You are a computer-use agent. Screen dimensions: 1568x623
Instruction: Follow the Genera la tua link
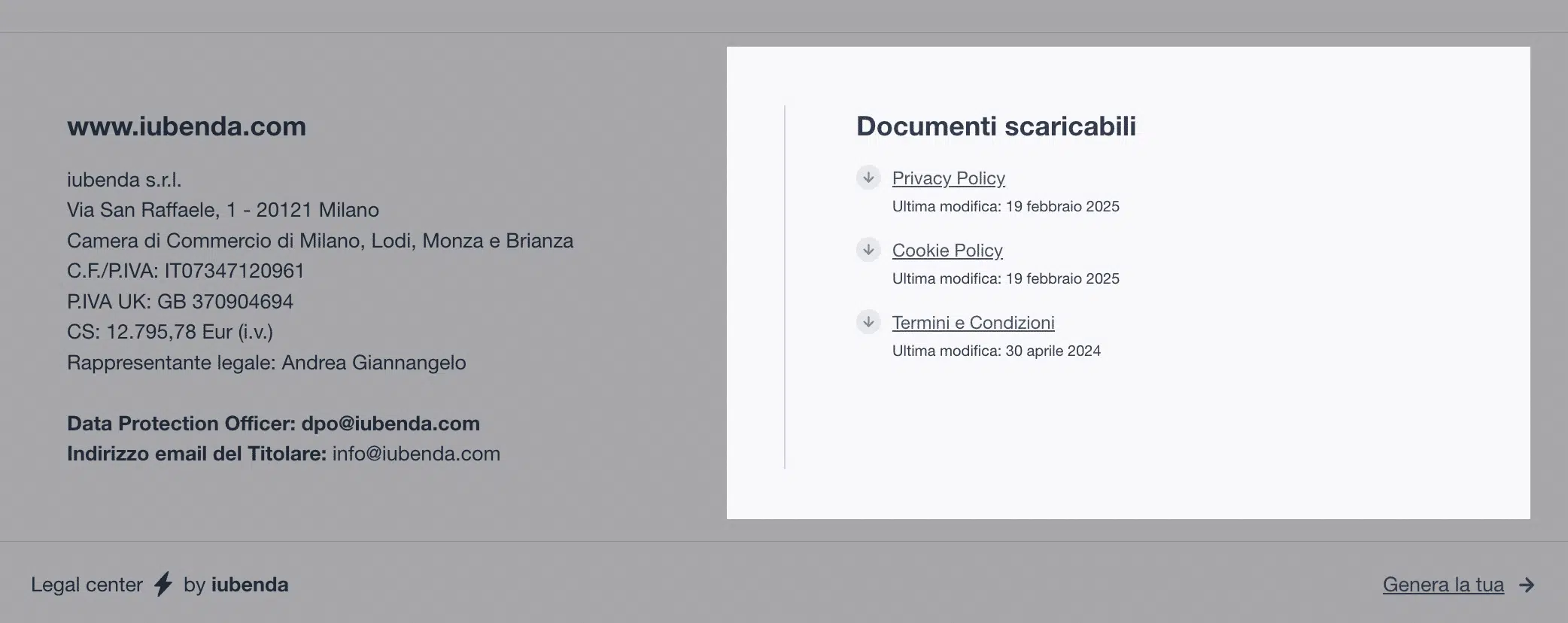pyautogui.click(x=1443, y=585)
